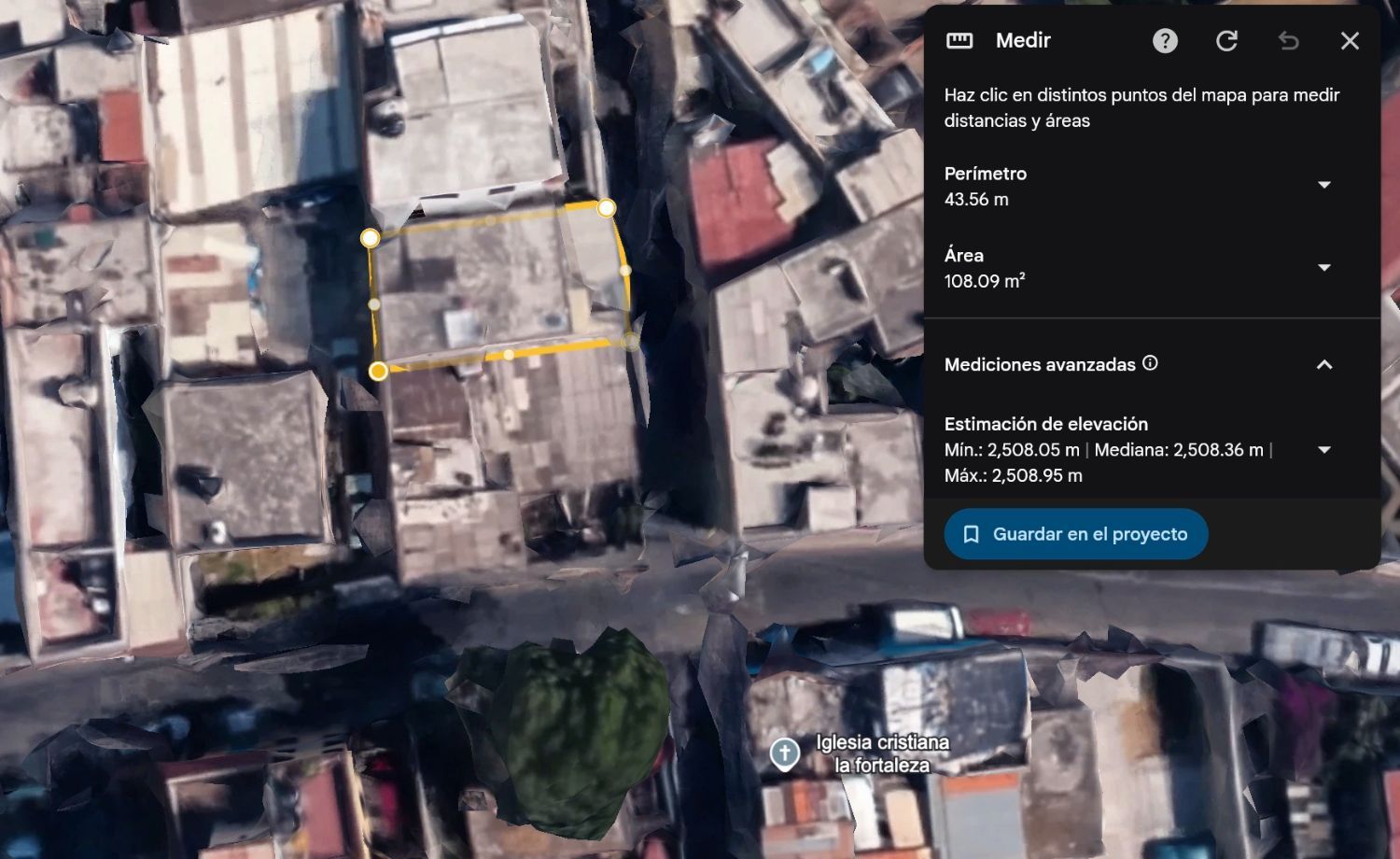Click the Perímetro label
The height and width of the screenshot is (859, 1400).
coord(986,174)
